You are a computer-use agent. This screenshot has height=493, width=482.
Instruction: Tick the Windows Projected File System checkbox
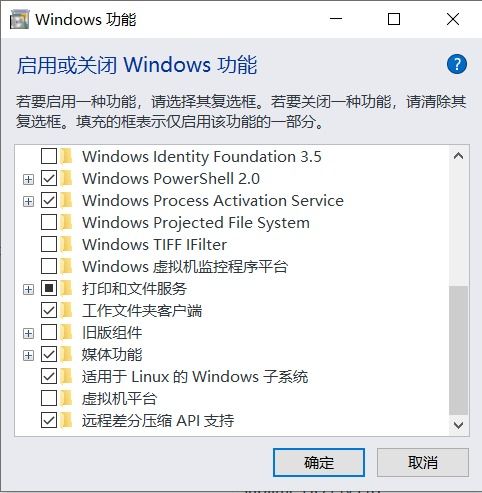(49, 222)
